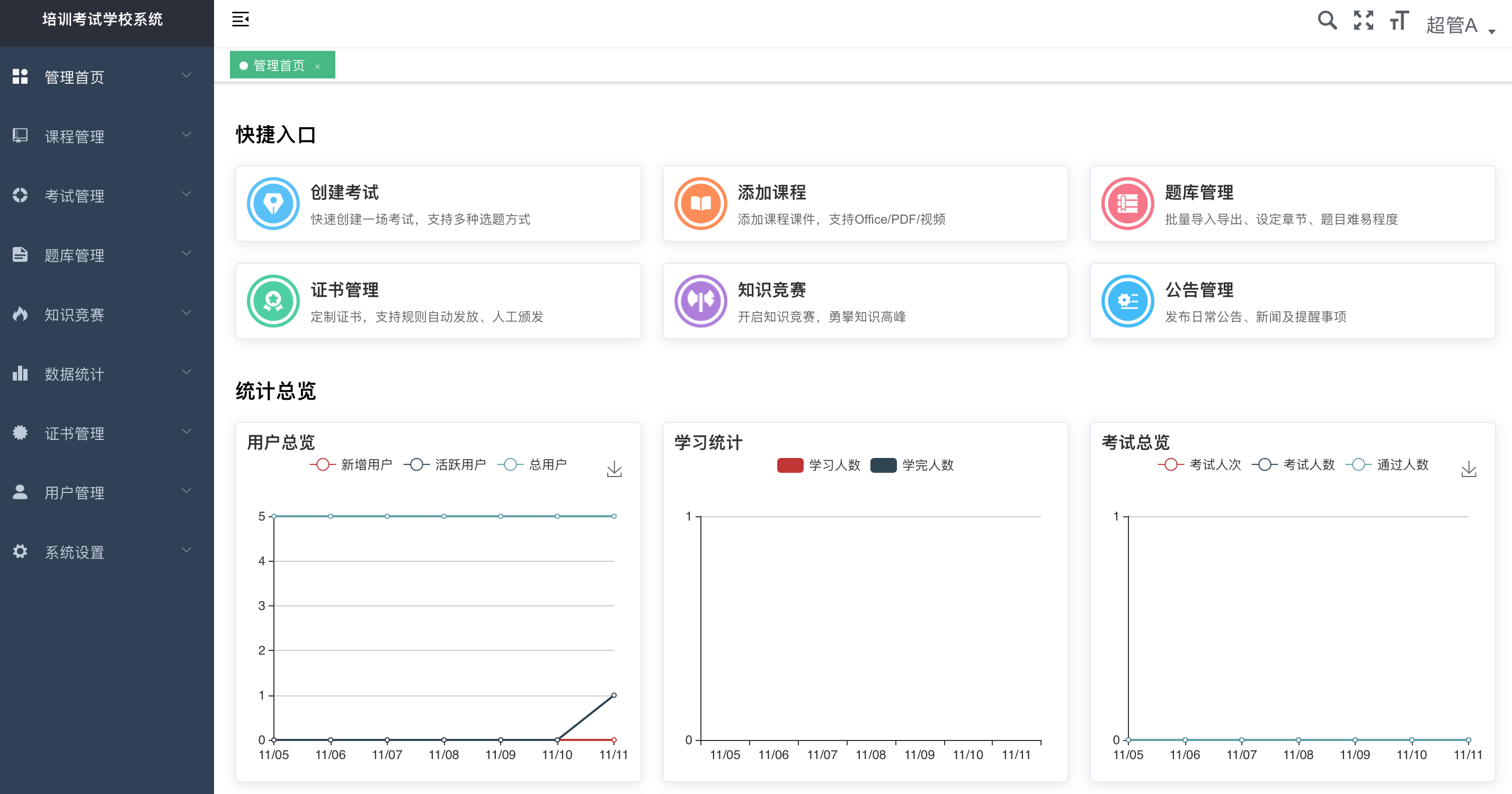Expand the 知识竞赛 sidebar chevron
This screenshot has width=1512, height=794.
tap(186, 312)
